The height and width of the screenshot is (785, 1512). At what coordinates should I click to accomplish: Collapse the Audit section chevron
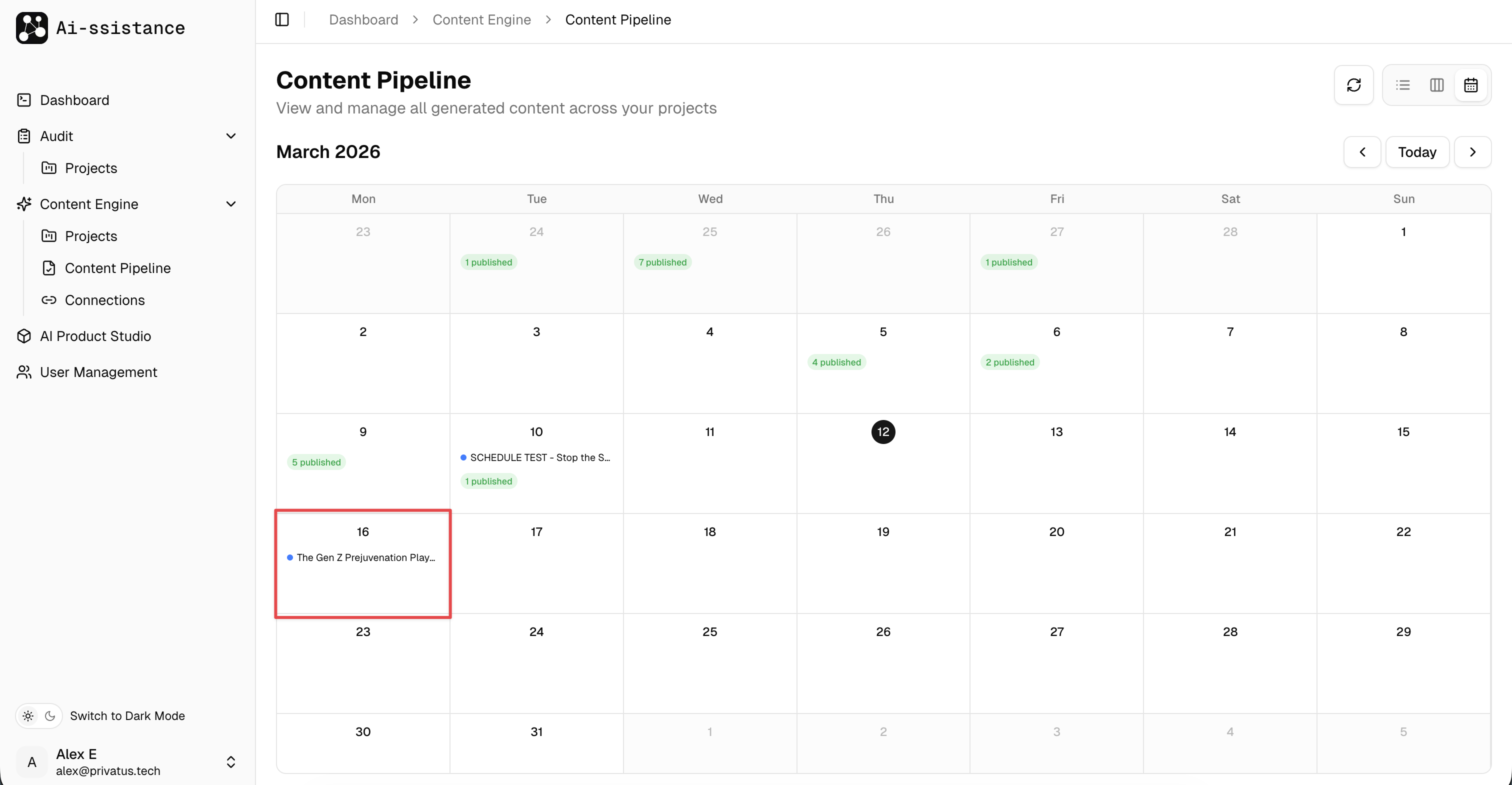[231, 135]
